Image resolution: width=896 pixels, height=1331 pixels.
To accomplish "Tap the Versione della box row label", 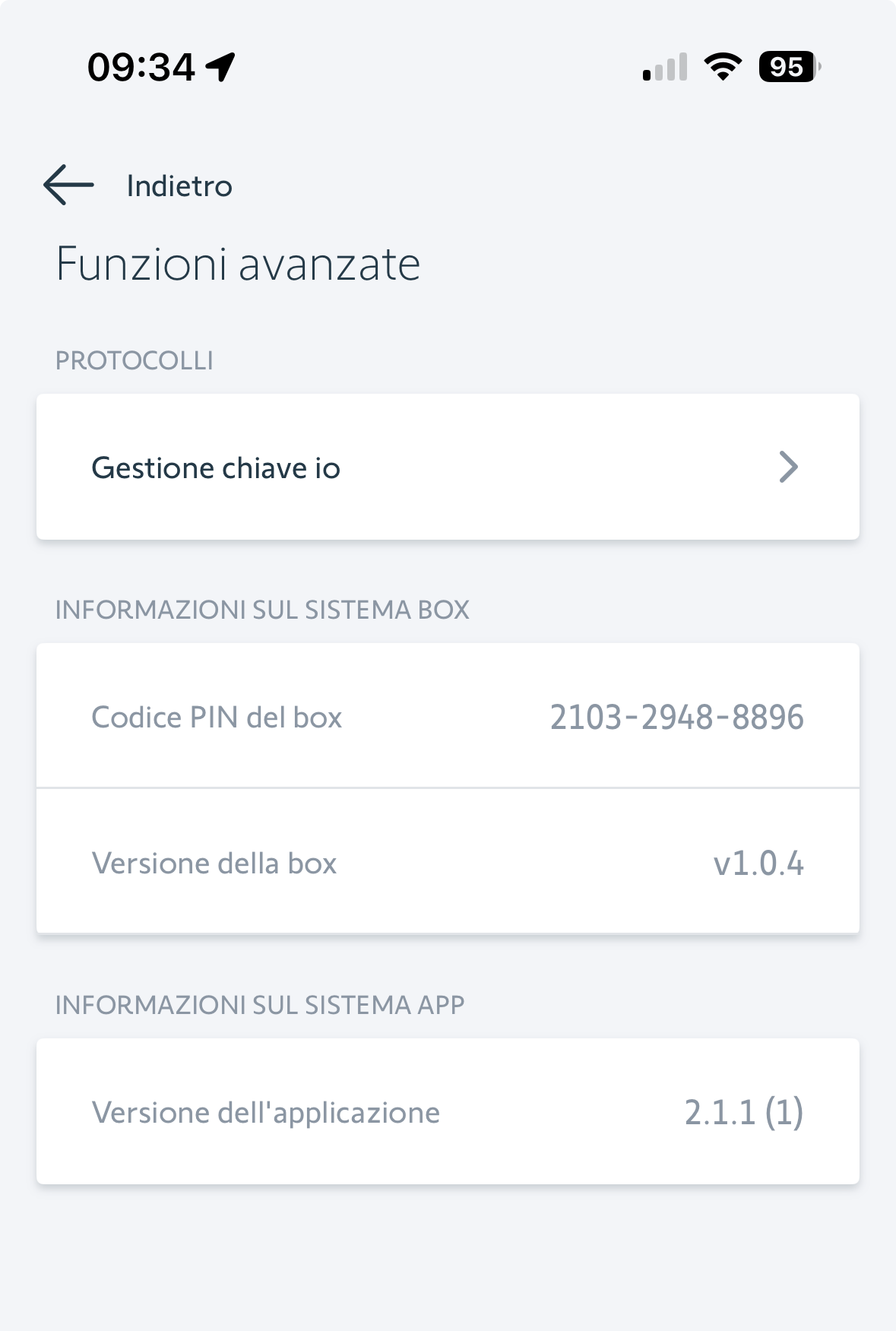I will click(x=214, y=864).
